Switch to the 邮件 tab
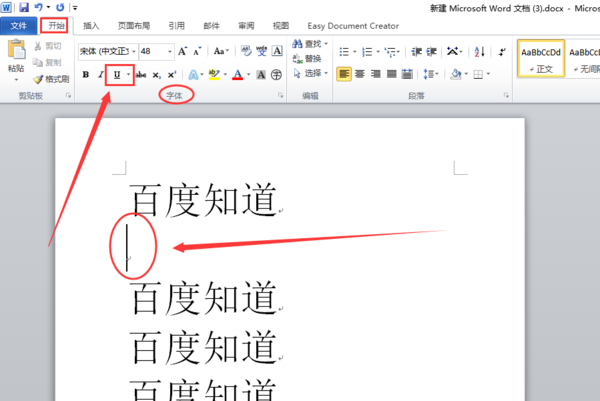The height and width of the screenshot is (401, 600). [x=211, y=26]
